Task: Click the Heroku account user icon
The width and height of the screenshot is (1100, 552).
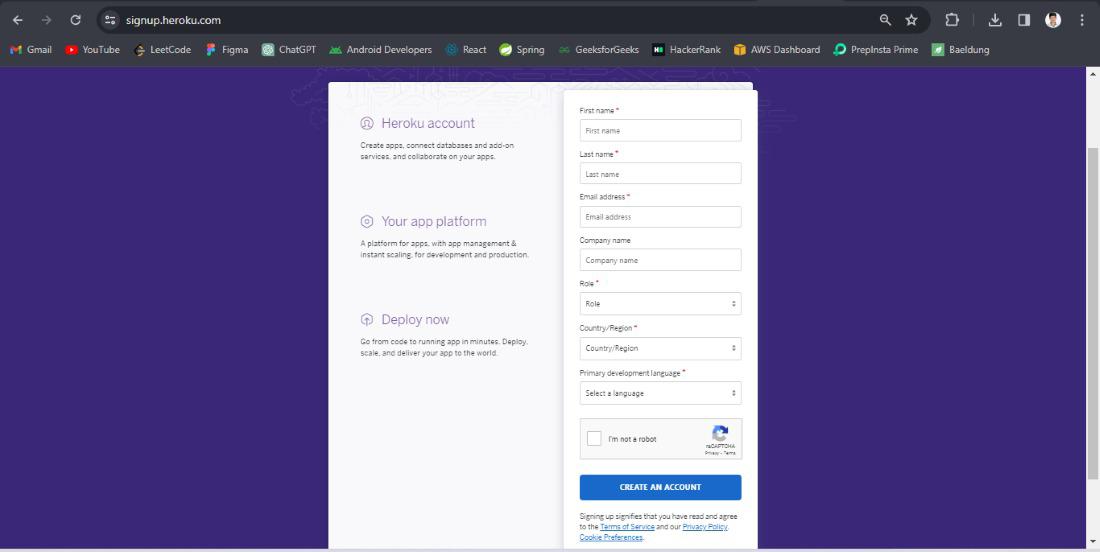Action: [x=367, y=123]
